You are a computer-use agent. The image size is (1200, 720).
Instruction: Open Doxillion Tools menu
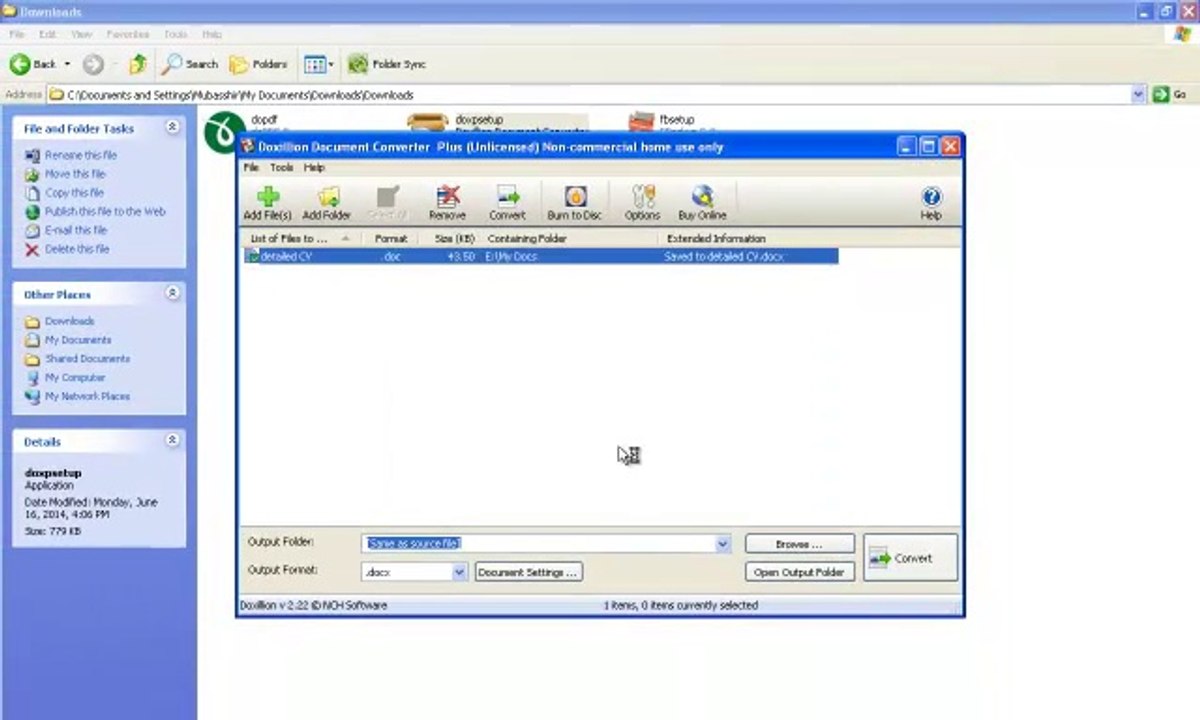point(282,168)
